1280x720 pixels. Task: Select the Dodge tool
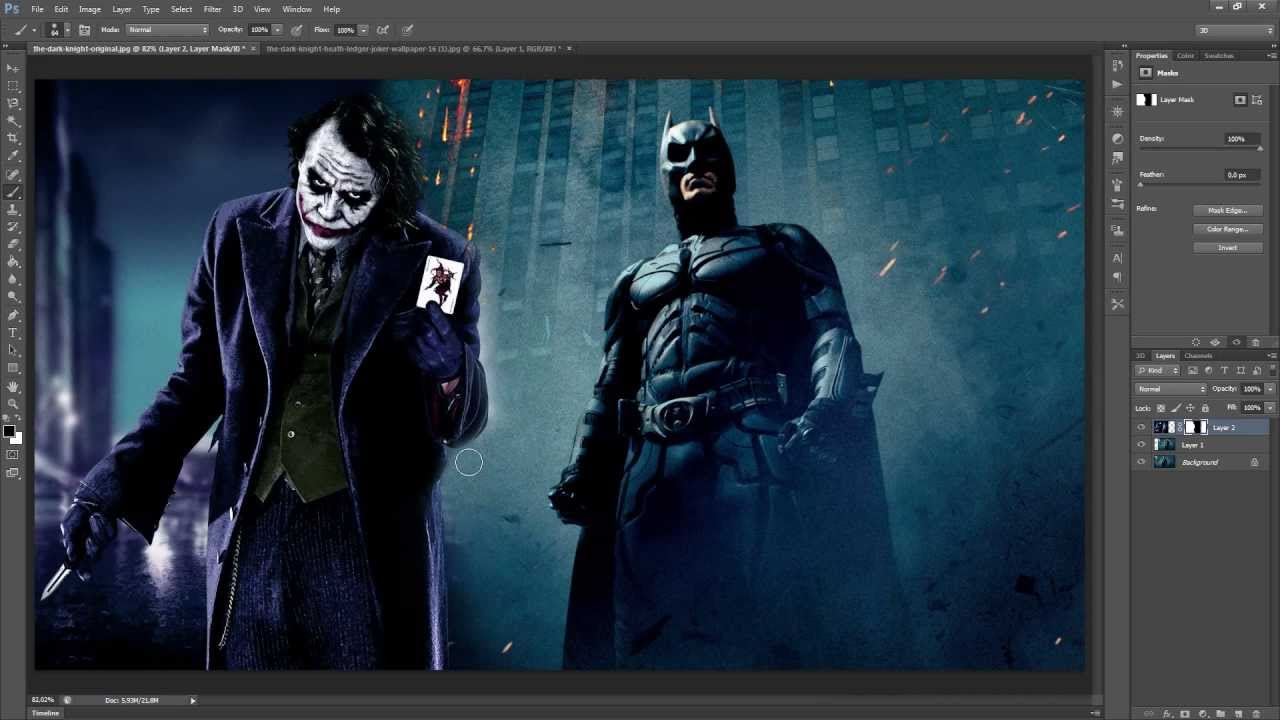coord(13,297)
